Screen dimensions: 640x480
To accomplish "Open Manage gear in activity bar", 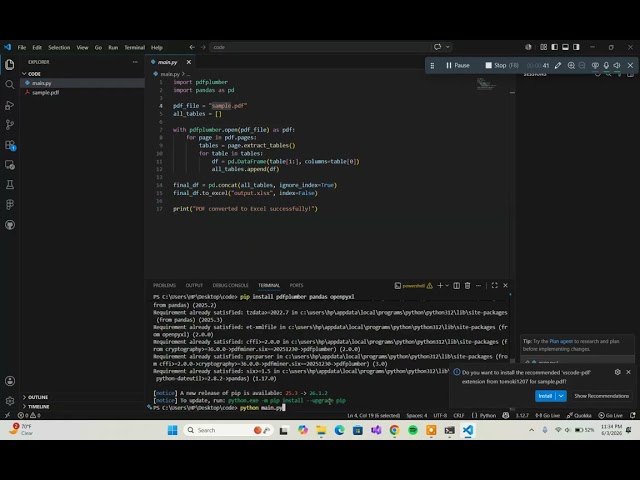I will [10, 401].
